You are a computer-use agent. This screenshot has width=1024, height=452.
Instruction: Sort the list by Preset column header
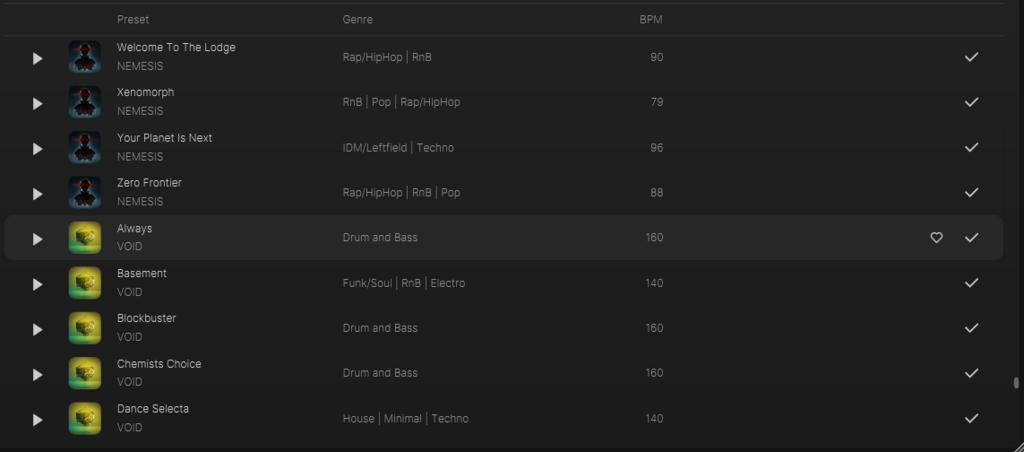[x=133, y=20]
